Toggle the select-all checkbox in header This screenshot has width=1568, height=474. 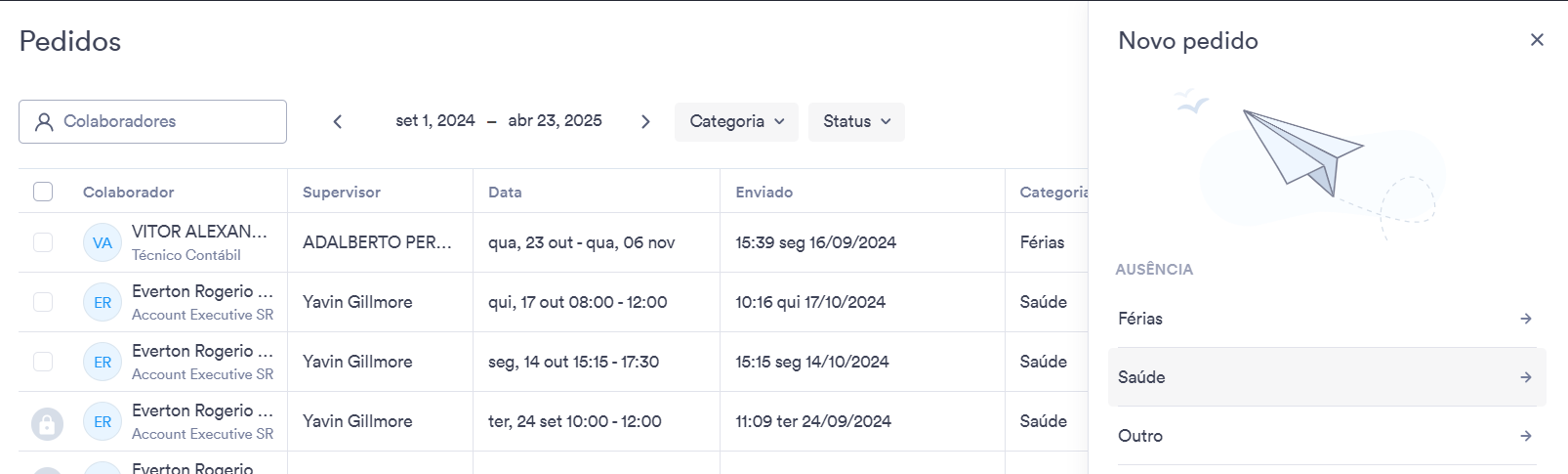(x=43, y=192)
